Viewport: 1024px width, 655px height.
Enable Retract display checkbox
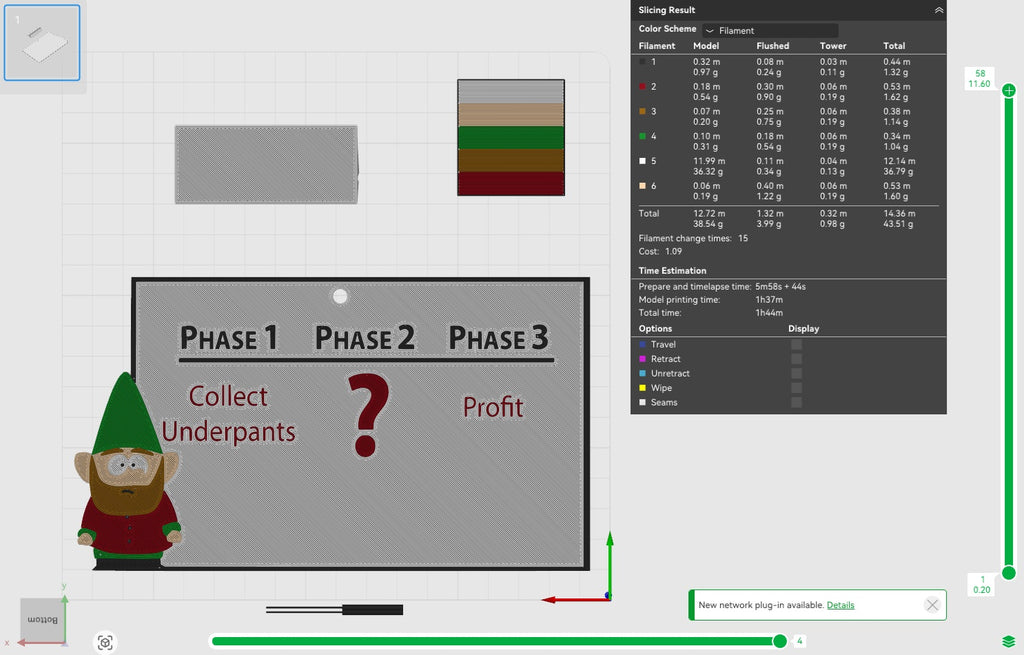click(x=796, y=359)
